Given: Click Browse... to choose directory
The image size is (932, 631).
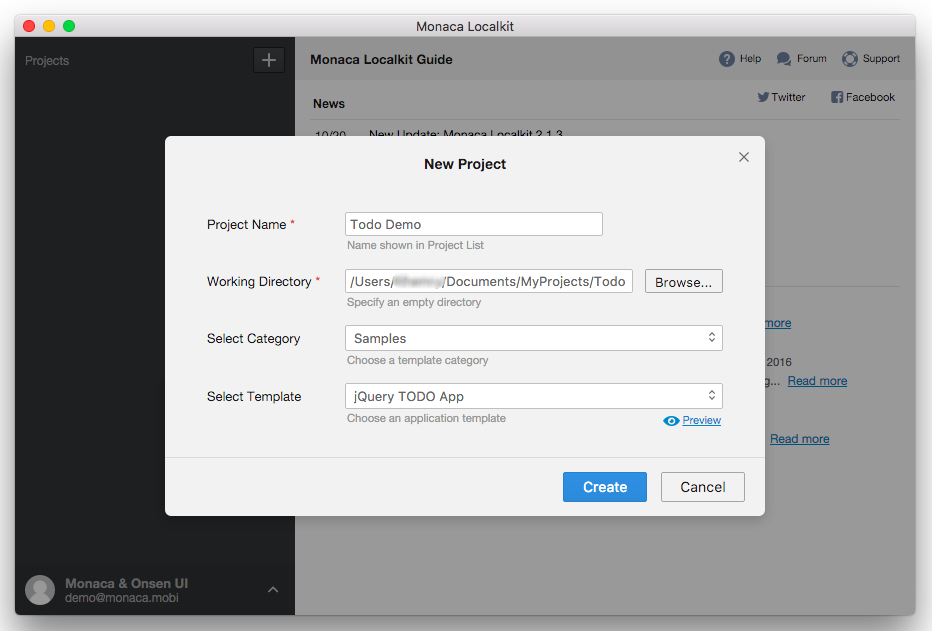Looking at the screenshot, I should pos(683,282).
